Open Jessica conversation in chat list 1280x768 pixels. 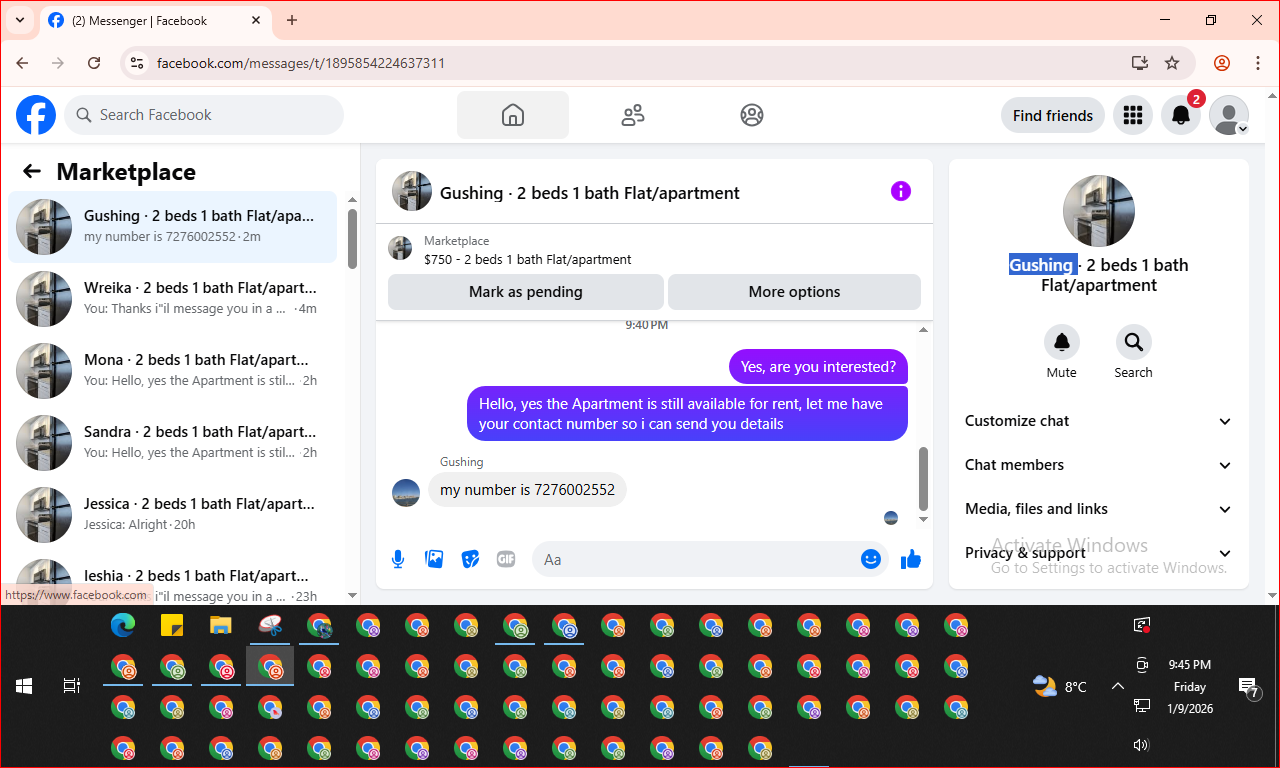pyautogui.click(x=172, y=515)
